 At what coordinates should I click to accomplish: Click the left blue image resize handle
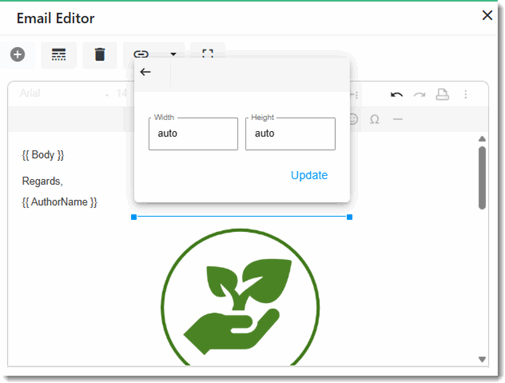[134, 217]
